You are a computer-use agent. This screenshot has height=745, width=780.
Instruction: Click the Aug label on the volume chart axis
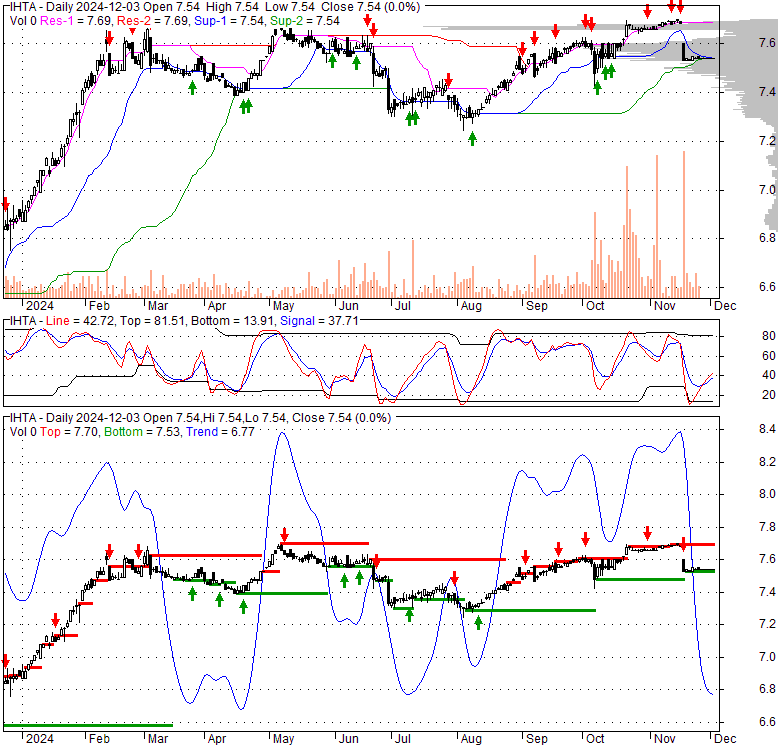tap(471, 306)
